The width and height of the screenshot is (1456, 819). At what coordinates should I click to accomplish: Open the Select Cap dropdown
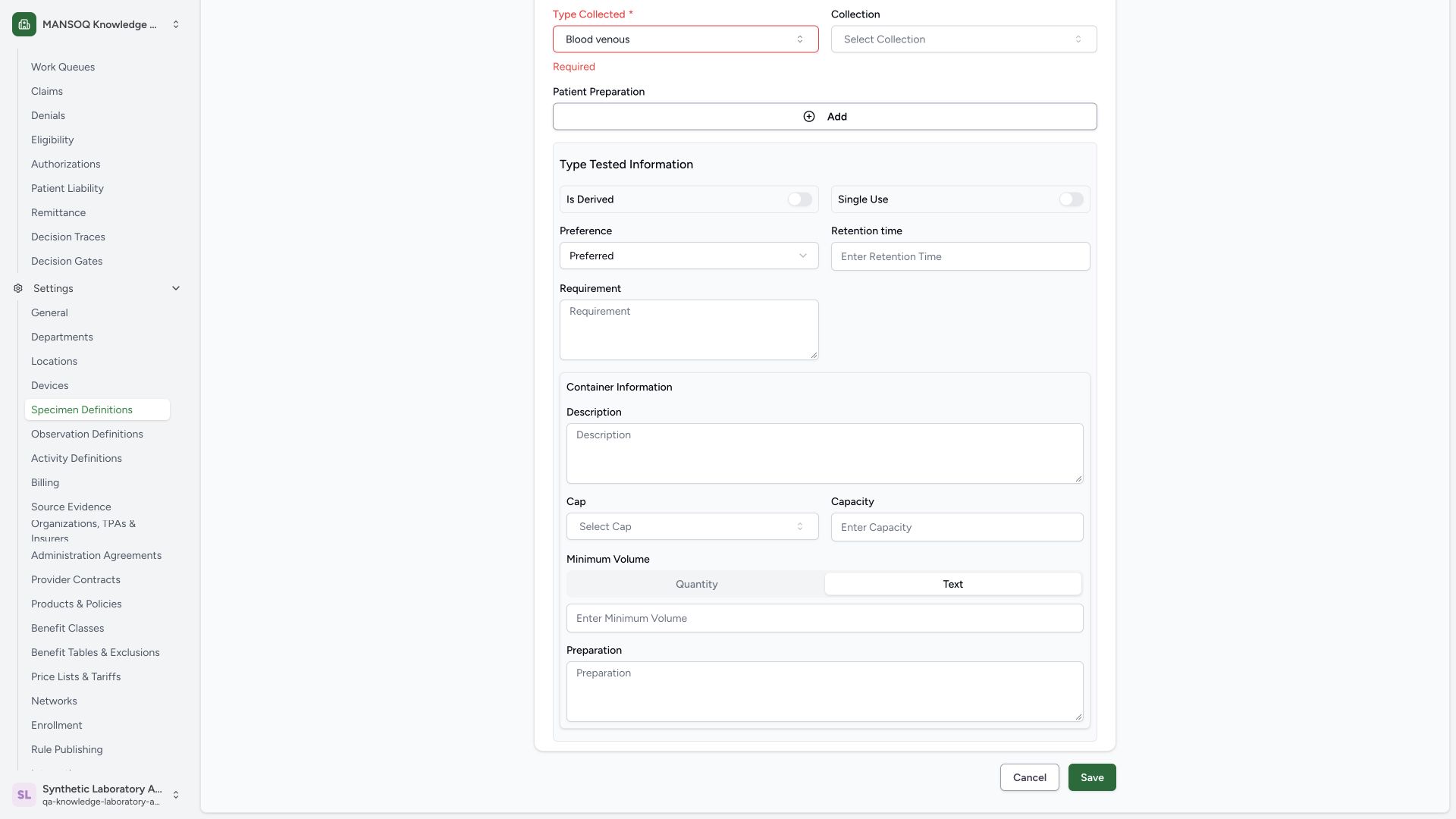(x=692, y=526)
